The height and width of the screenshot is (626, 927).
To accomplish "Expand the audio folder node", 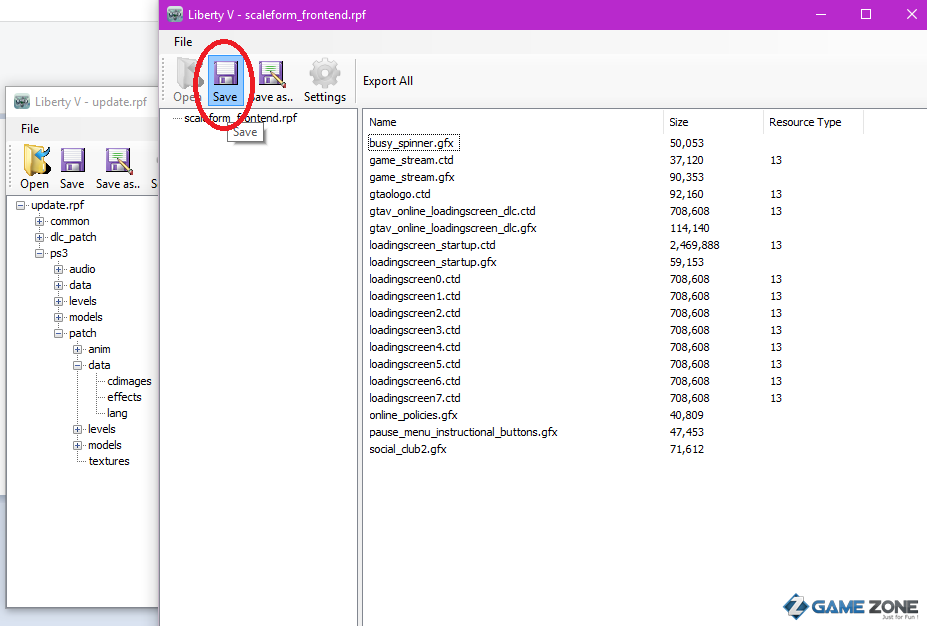I will pos(59,270).
